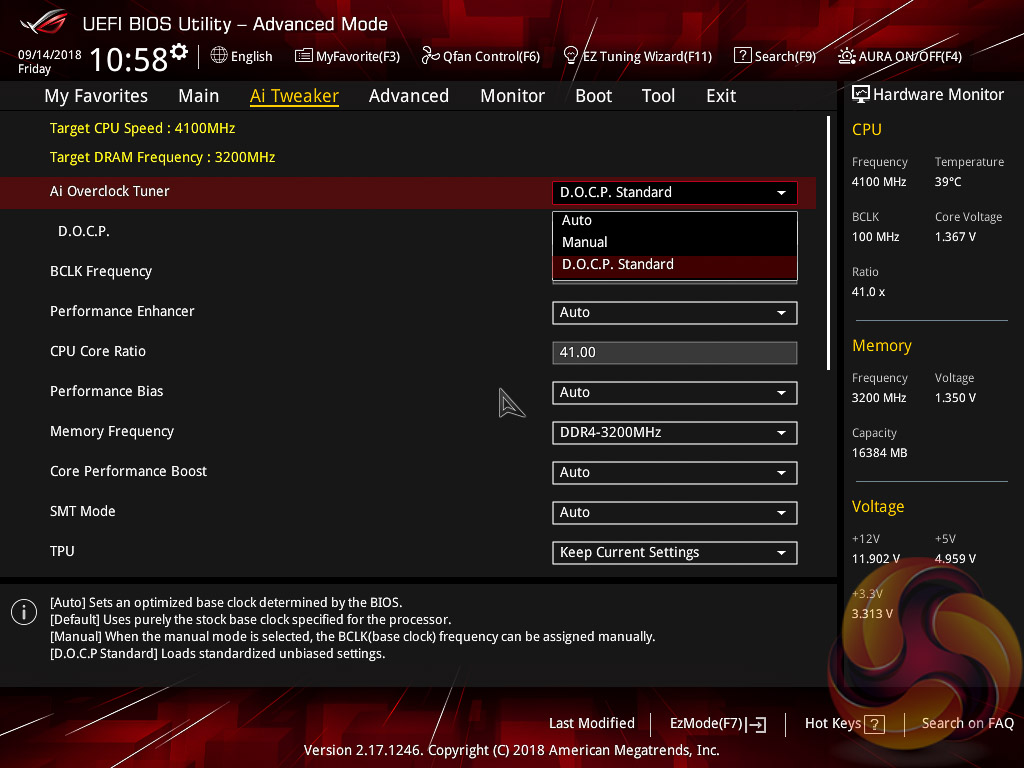
Task: Expand Memory Frequency DDR4-3200MHz dropdown
Action: (675, 432)
